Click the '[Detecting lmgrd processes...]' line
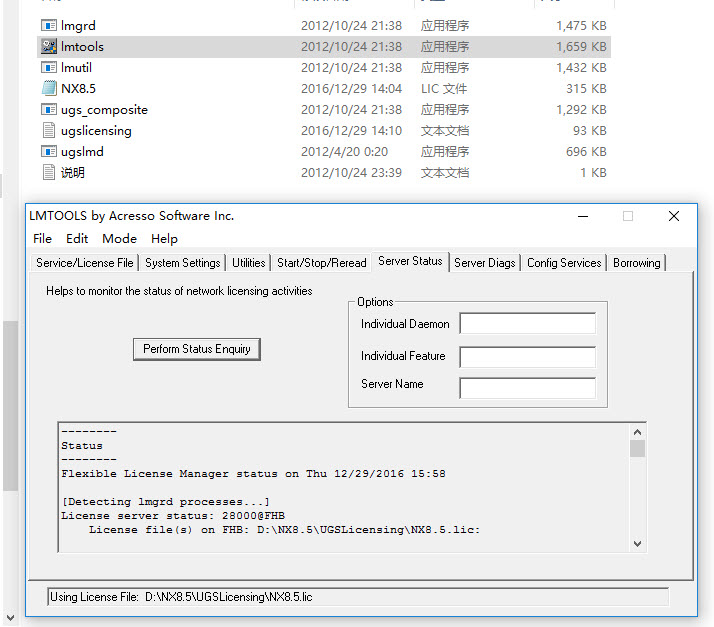This screenshot has height=627, width=714. (166, 502)
